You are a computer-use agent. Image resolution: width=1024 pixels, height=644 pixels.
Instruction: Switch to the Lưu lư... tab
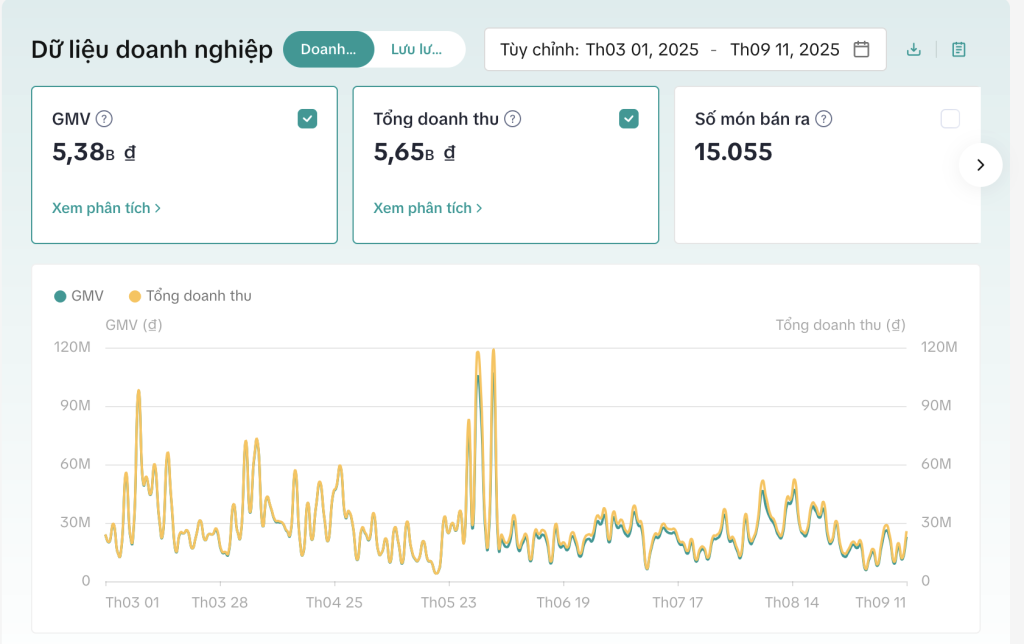[416, 49]
